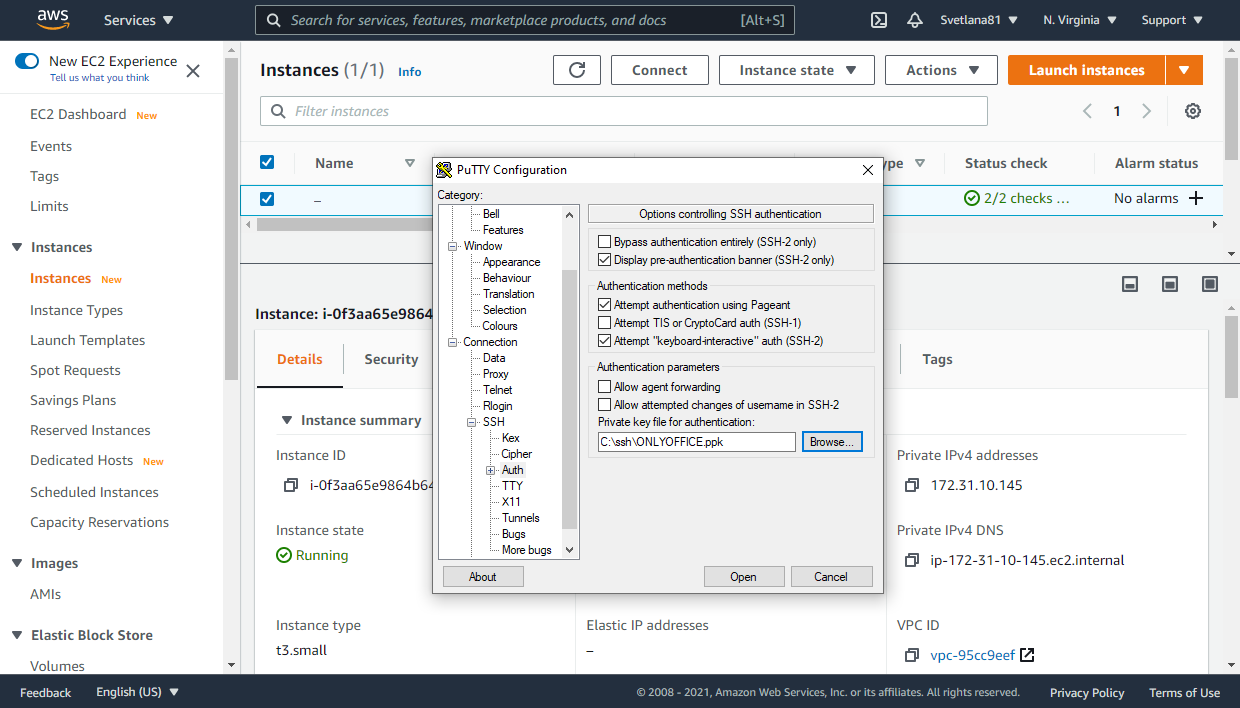Expand the Actions dropdown menu

point(940,70)
